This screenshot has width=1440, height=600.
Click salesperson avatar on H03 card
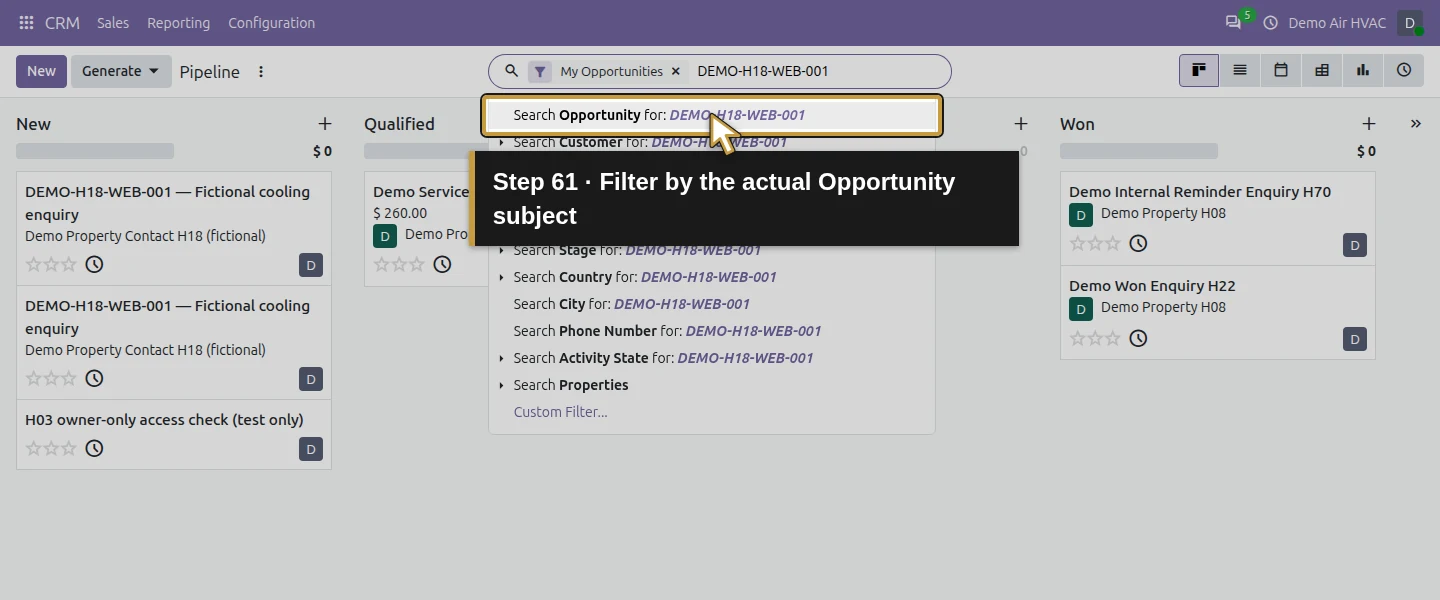pyautogui.click(x=311, y=449)
